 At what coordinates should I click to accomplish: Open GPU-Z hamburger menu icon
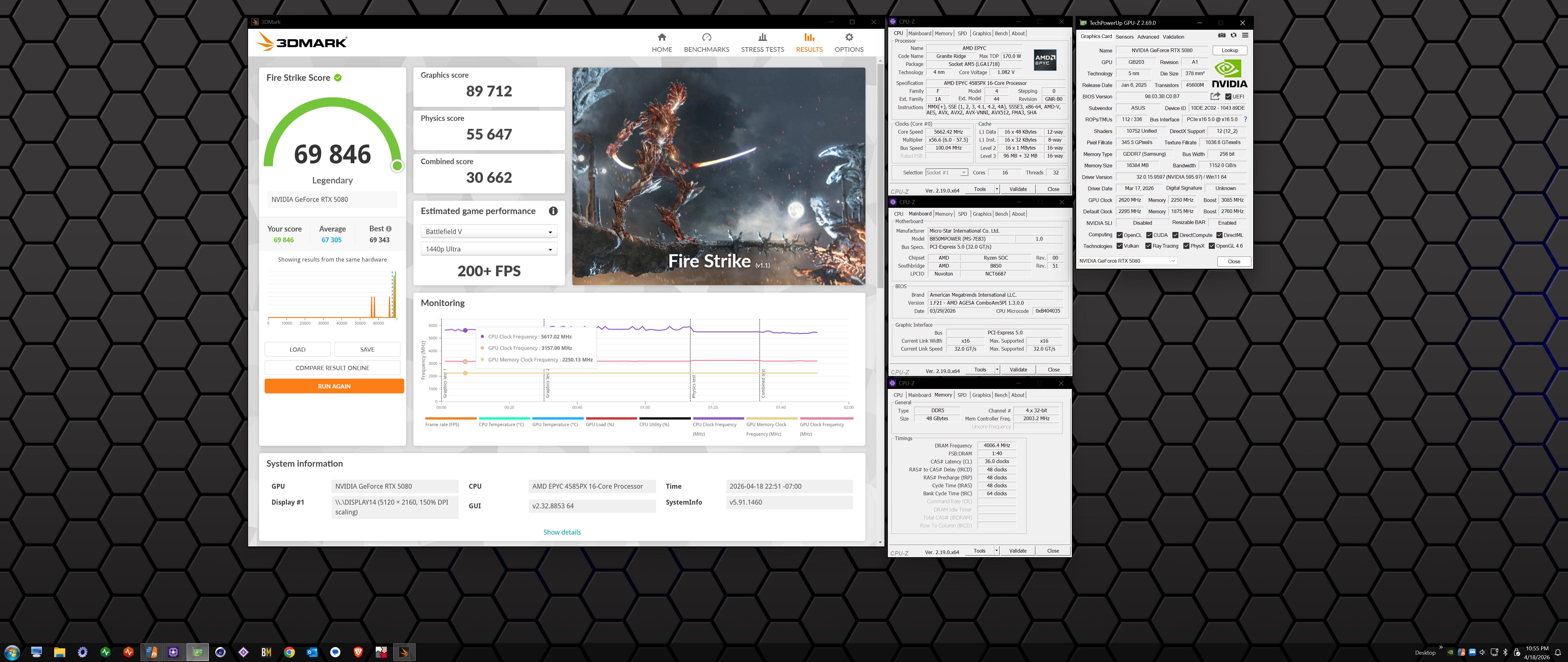click(1245, 35)
